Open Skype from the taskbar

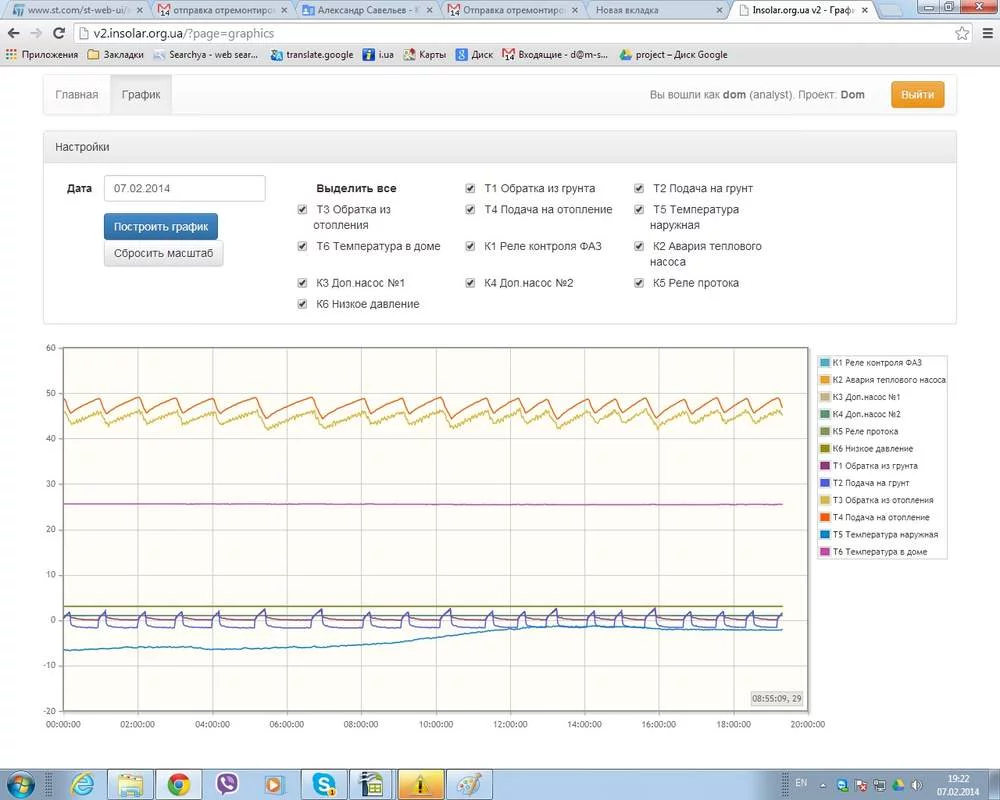click(324, 783)
